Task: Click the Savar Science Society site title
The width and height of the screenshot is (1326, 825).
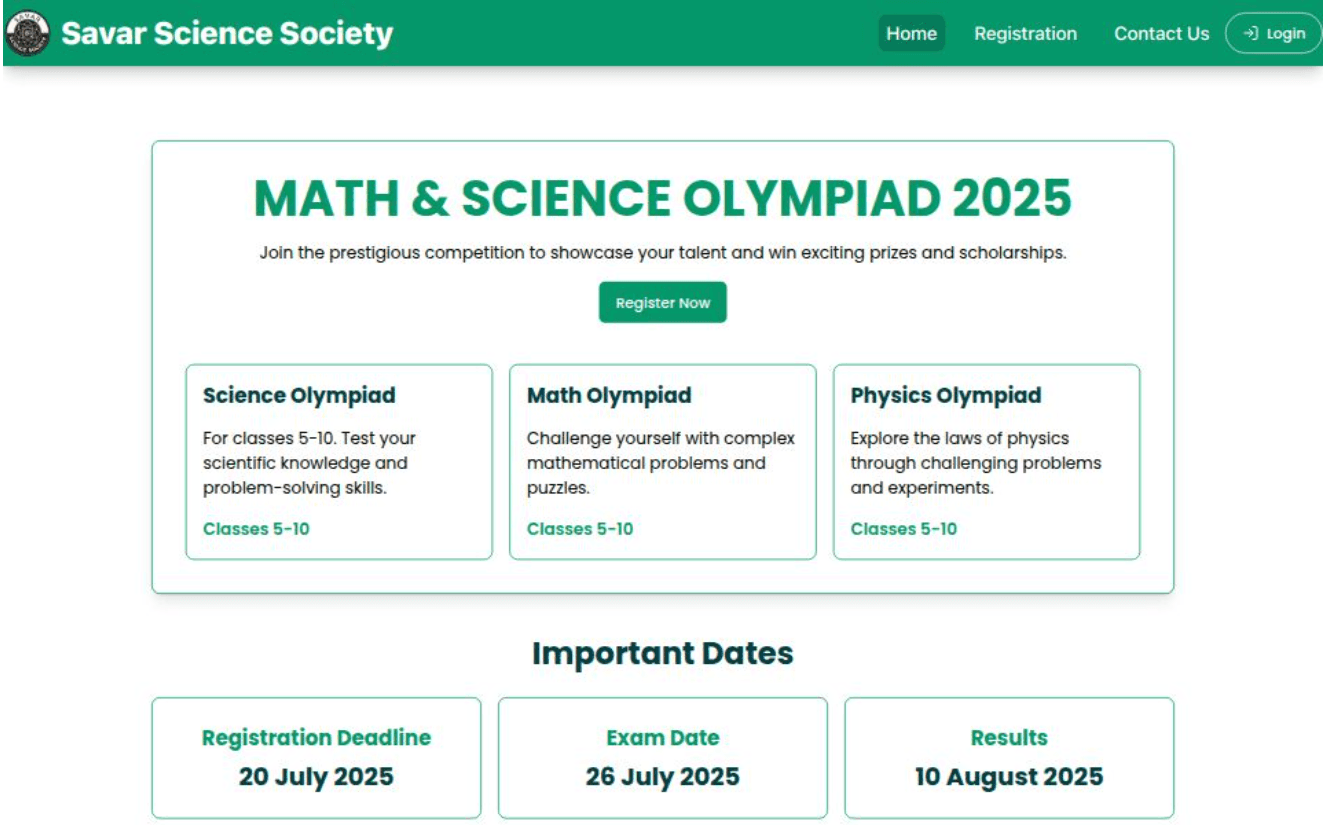Action: coord(227,34)
